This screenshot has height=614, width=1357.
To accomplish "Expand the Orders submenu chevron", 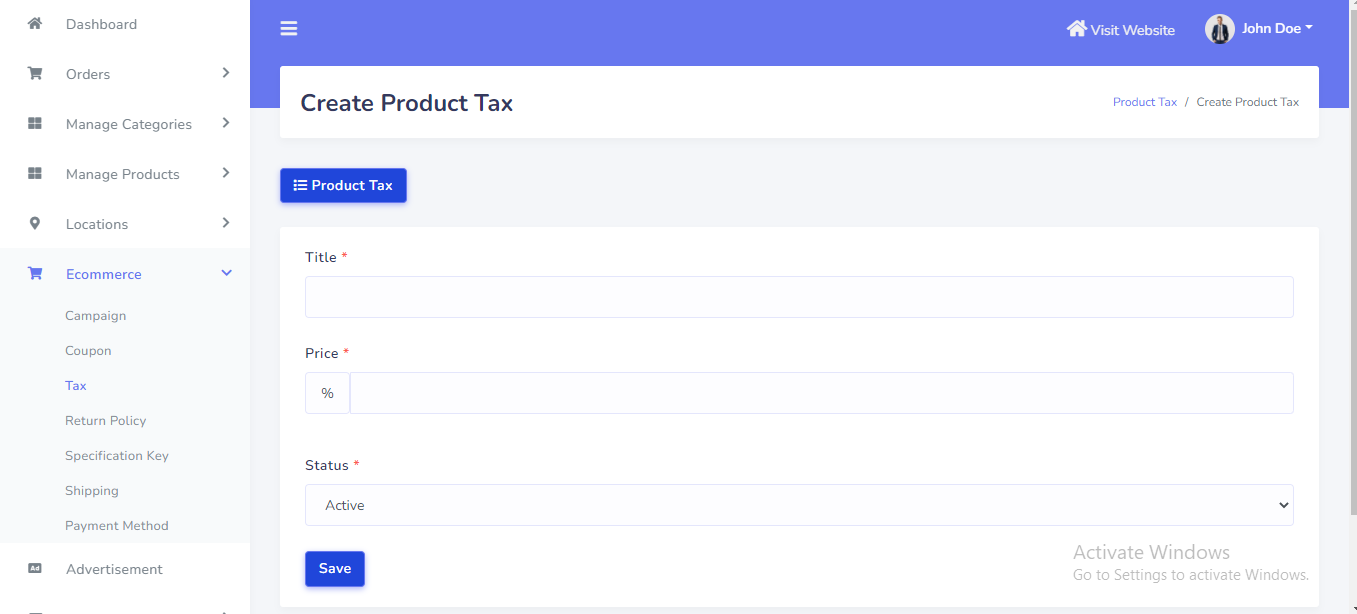I will tap(226, 73).
